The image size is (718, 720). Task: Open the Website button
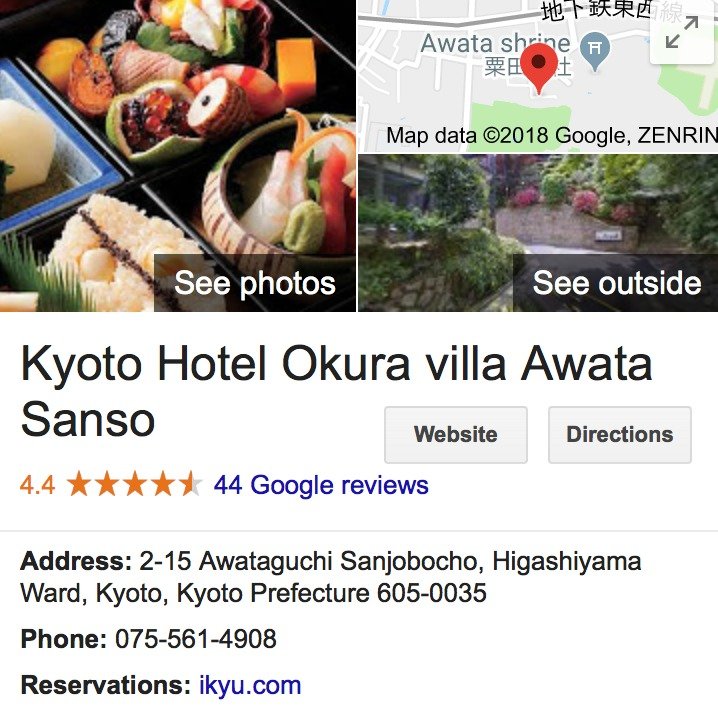[x=456, y=434]
